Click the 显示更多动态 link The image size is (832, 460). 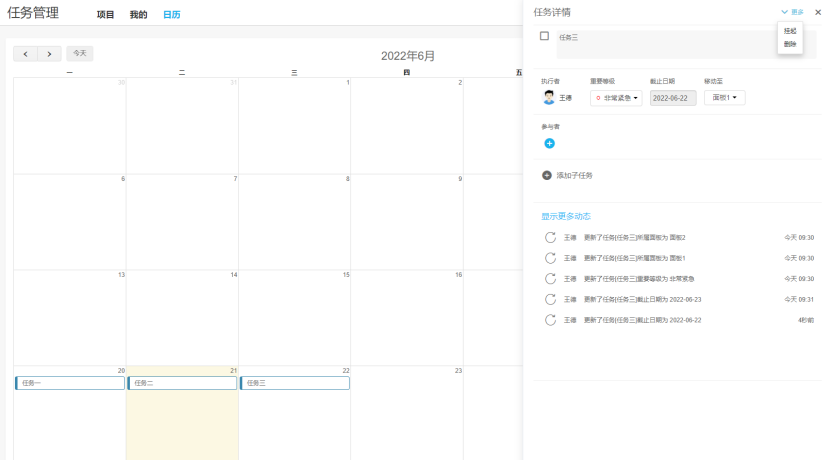click(x=566, y=216)
